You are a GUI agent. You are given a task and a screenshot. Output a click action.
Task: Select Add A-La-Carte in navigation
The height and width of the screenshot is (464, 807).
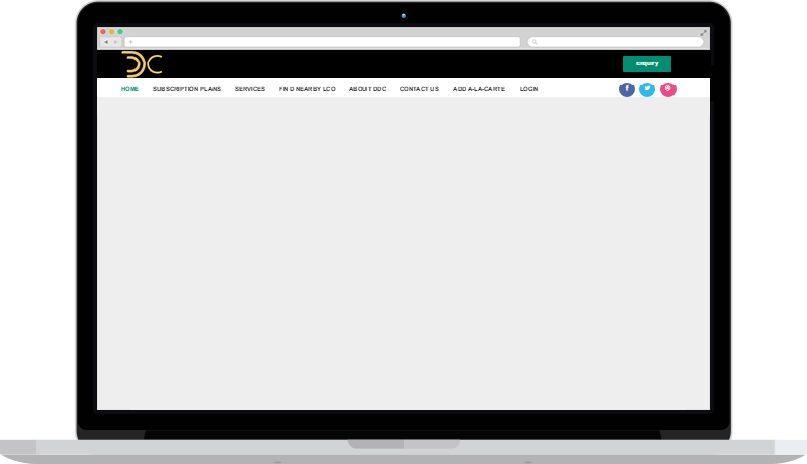pyautogui.click(x=479, y=89)
